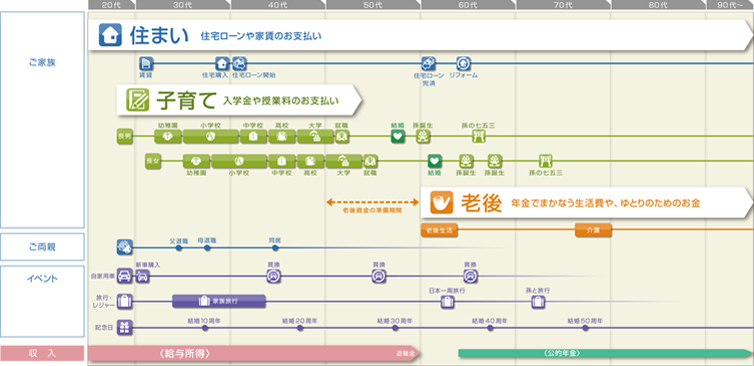The image size is (754, 366).
Task: Click the 老後 orange teacup icon
Action: coord(441,202)
